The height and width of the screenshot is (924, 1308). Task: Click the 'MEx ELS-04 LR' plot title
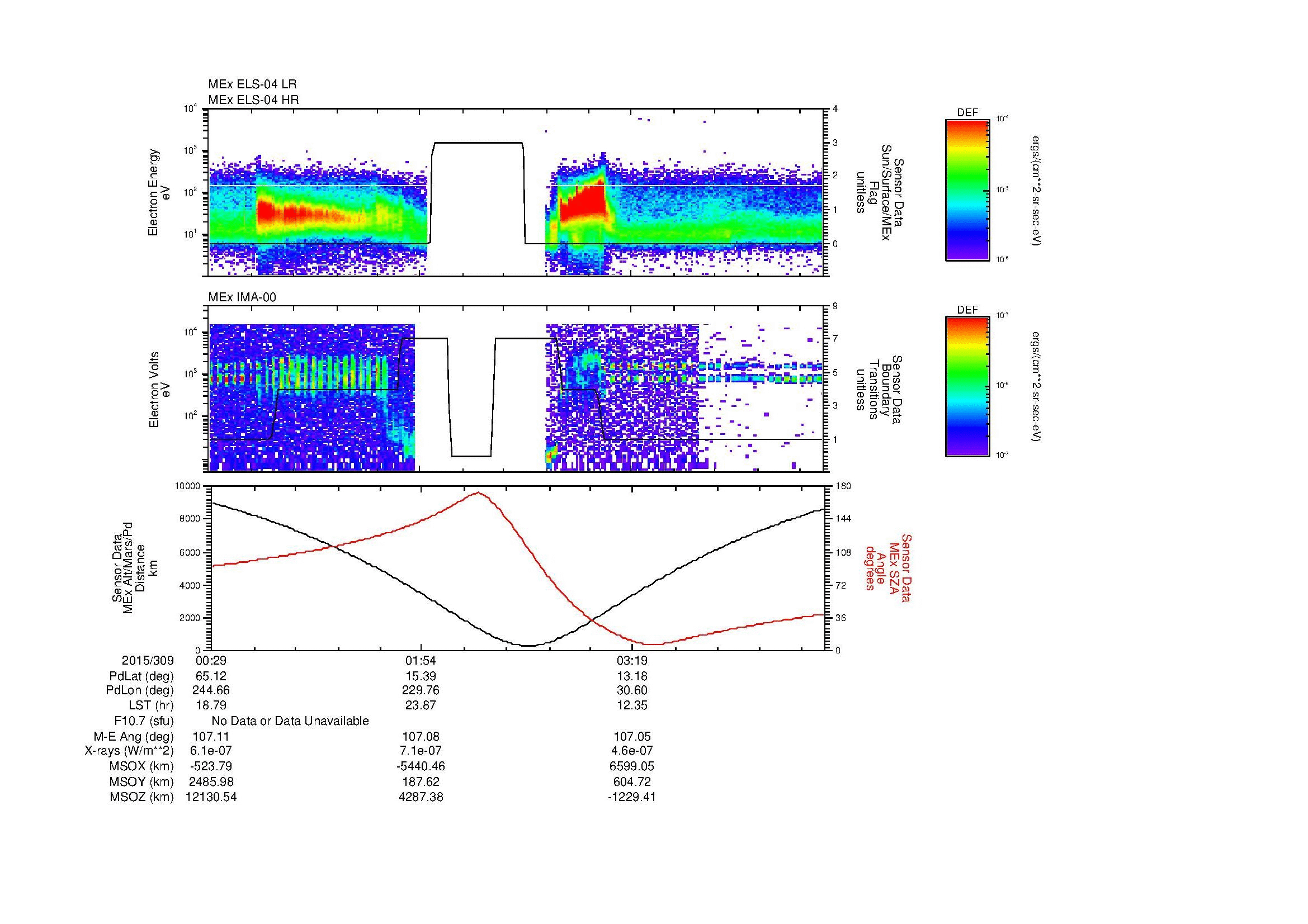[x=252, y=84]
